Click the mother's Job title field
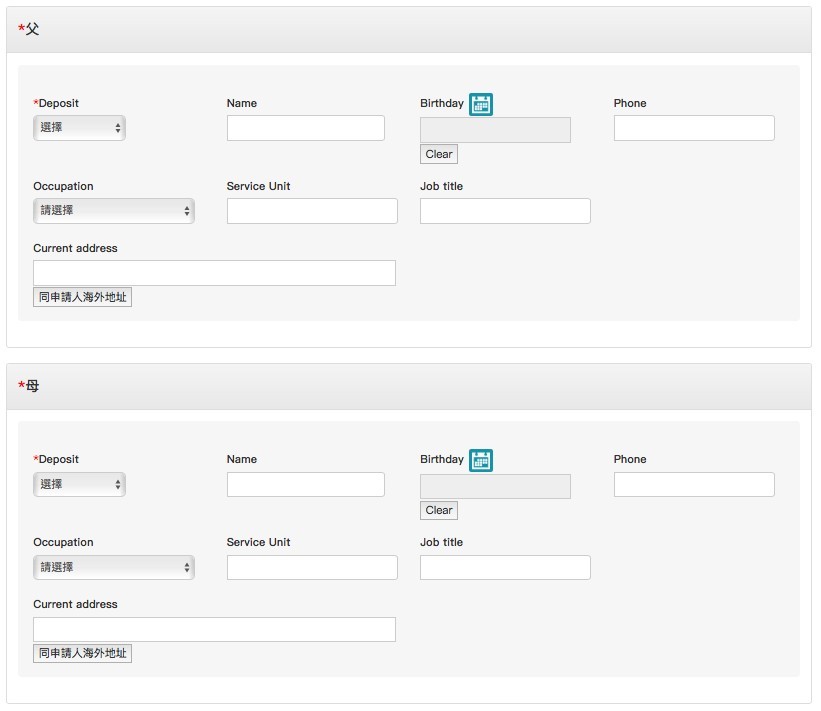 [505, 567]
